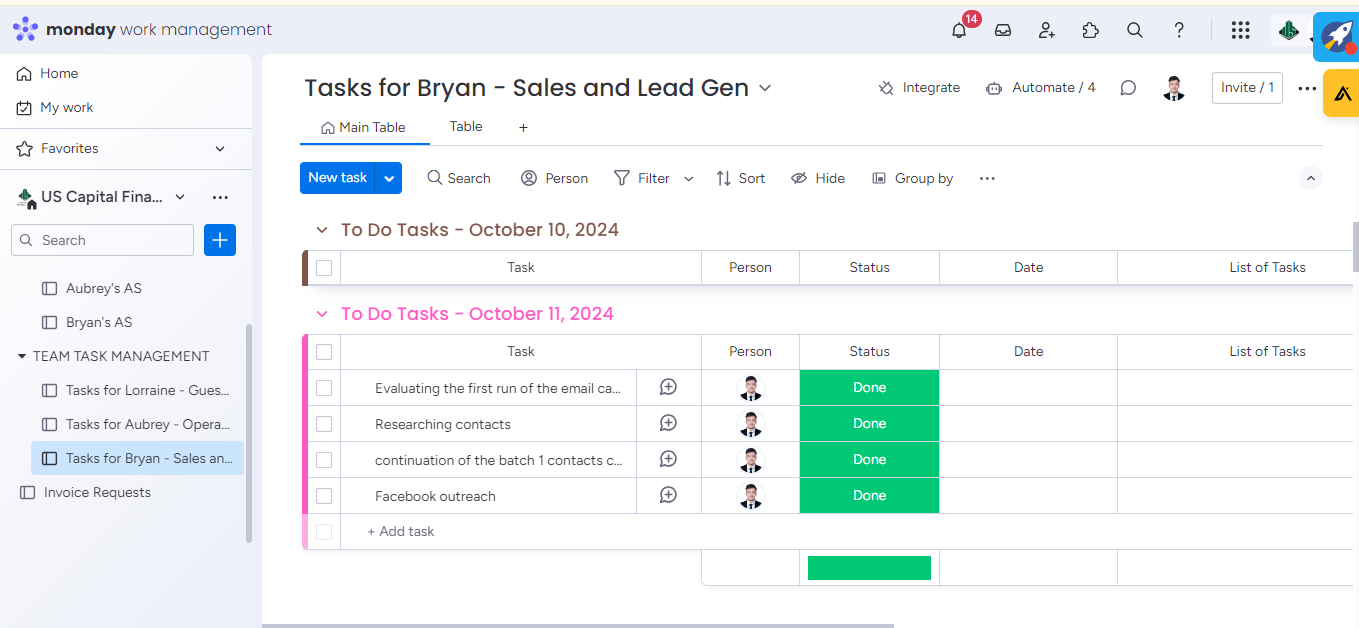Click the invite members icon

pos(1047,30)
